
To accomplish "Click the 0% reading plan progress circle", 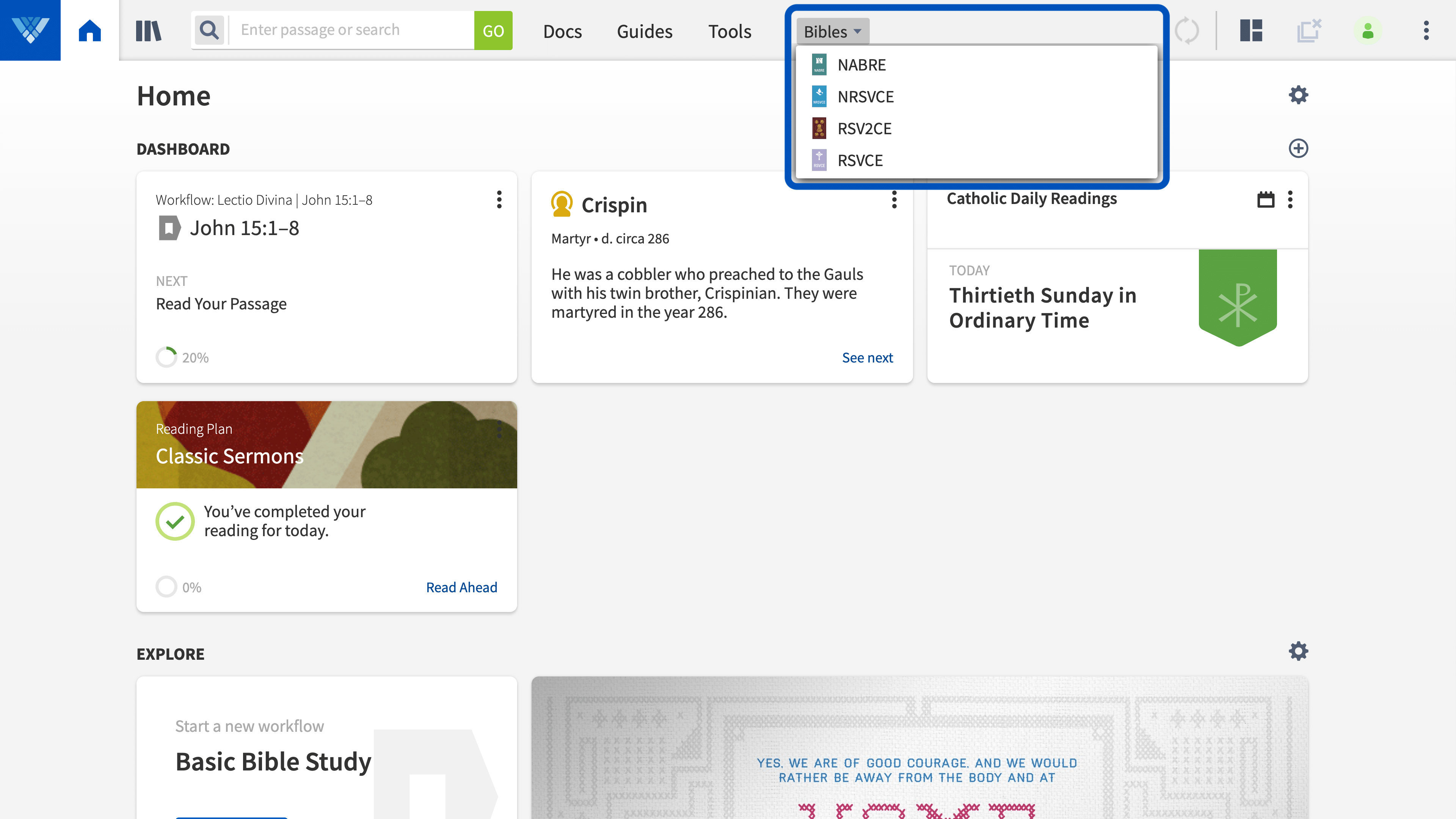I will coord(166,587).
